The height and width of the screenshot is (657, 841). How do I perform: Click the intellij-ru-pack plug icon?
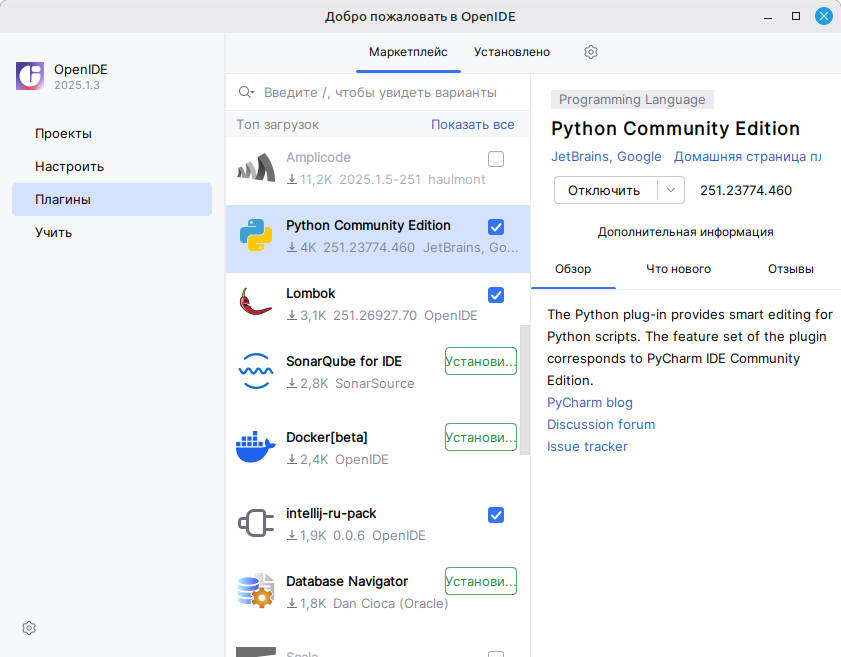tap(256, 523)
